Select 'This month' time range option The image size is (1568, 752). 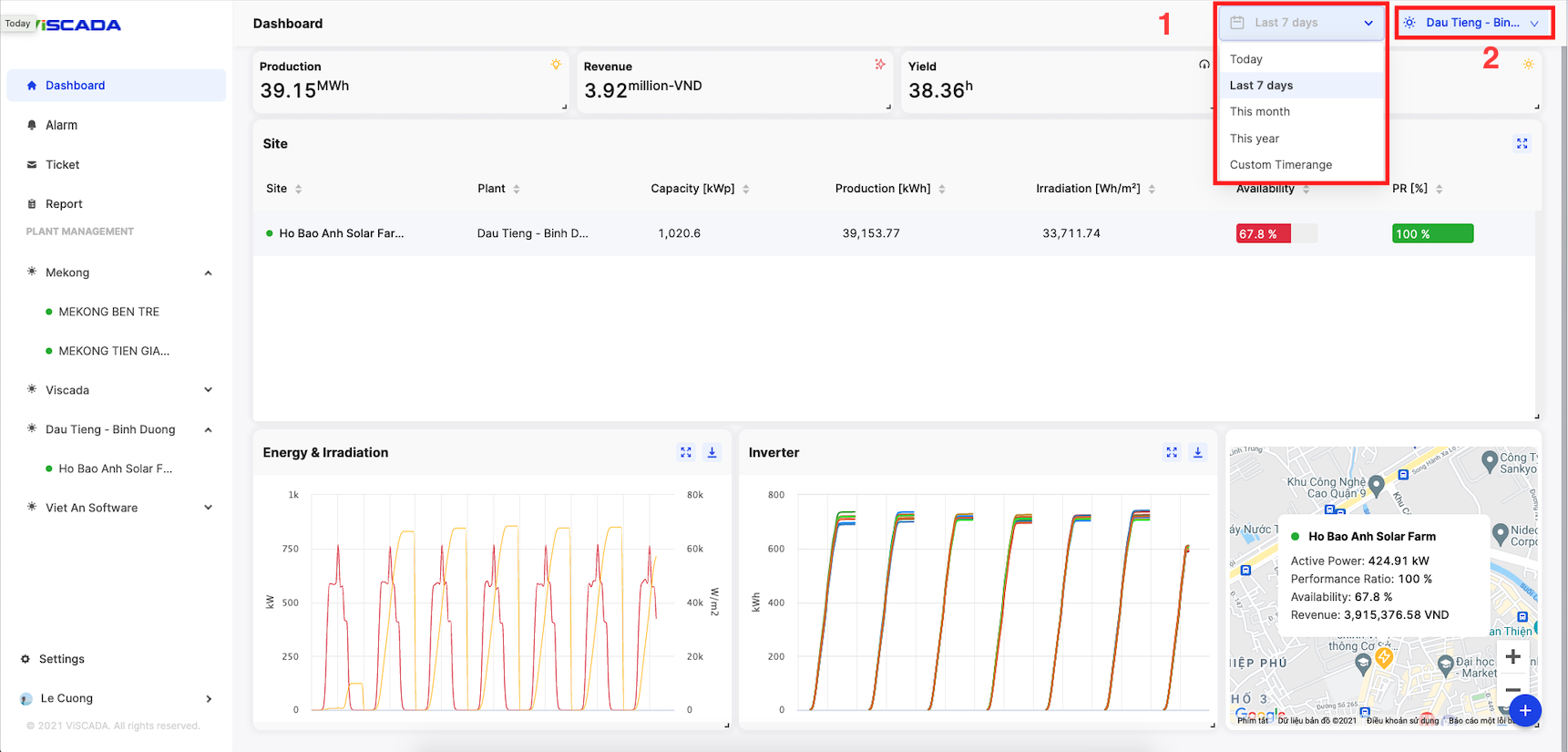(1260, 111)
